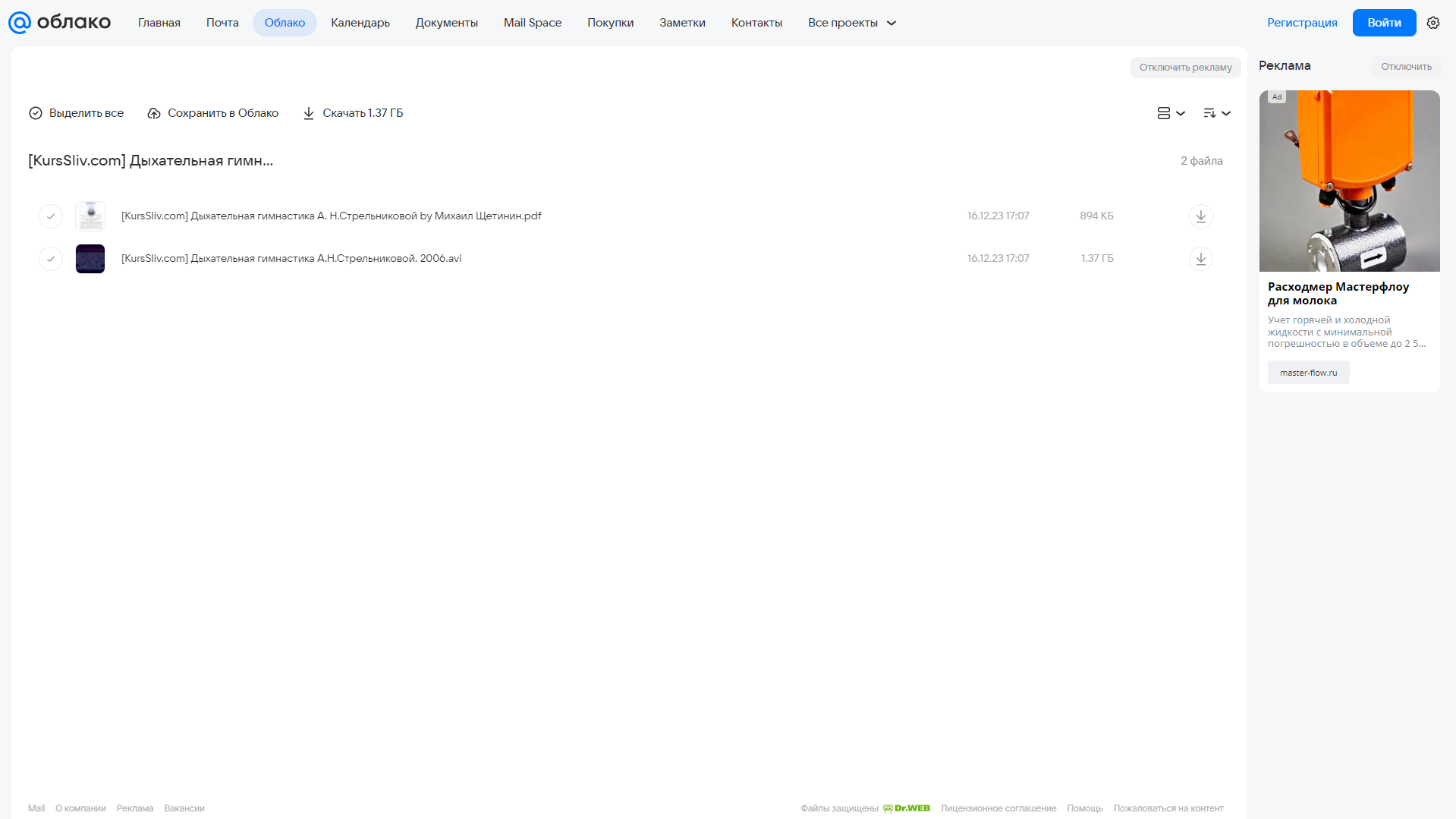This screenshot has width=1456, height=819.
Task: Click the Mail.ru @ Облако logo
Action: tap(59, 23)
